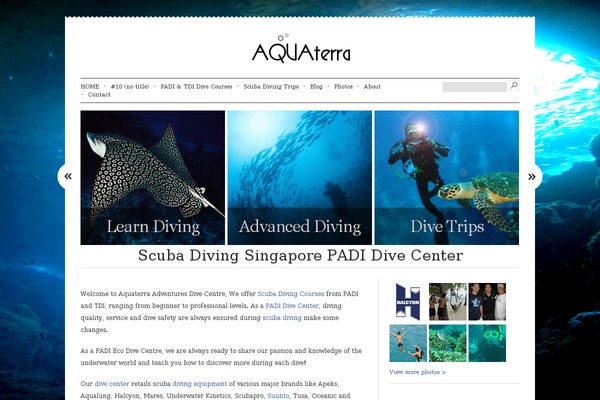Open the beach hammock photo thumbnail

tap(447, 302)
